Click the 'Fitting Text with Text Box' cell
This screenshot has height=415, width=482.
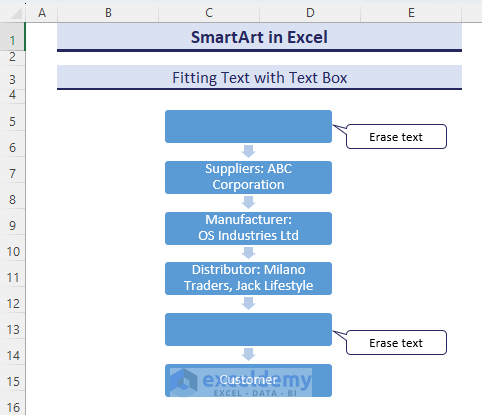pos(259,77)
